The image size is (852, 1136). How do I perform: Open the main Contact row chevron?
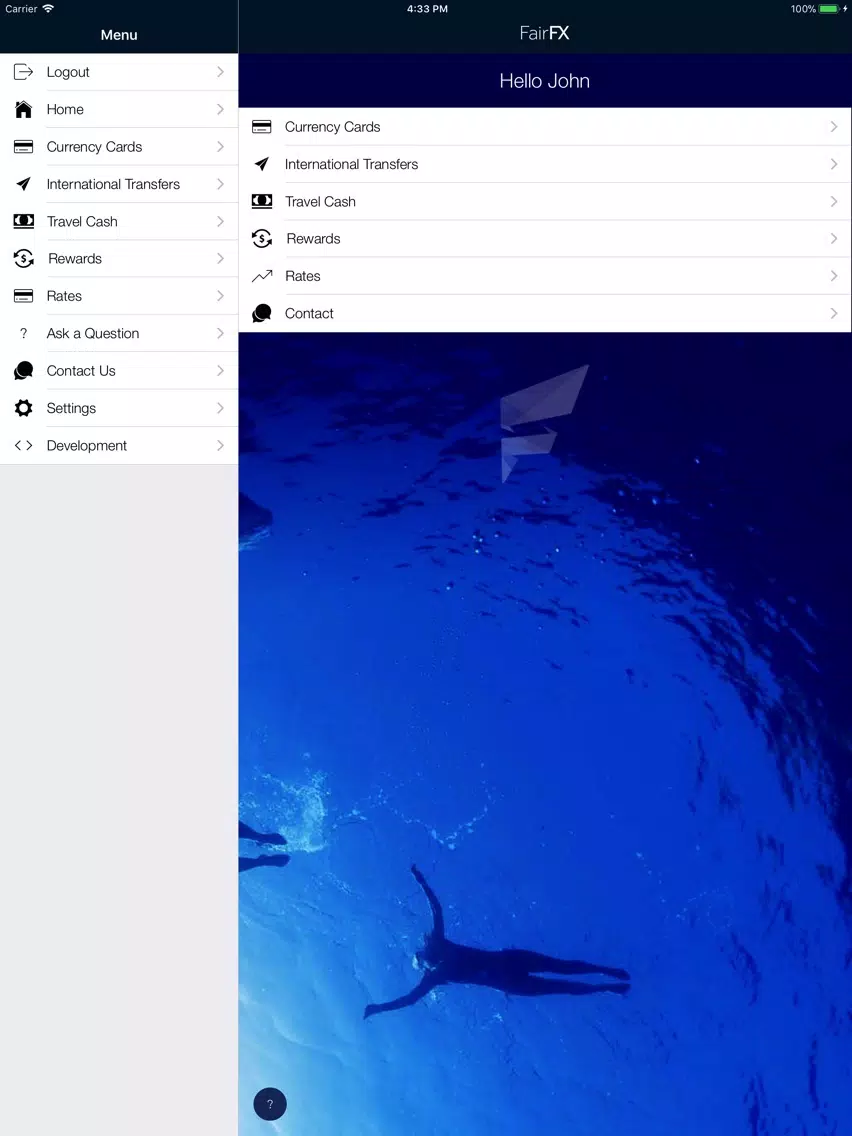[x=834, y=314]
